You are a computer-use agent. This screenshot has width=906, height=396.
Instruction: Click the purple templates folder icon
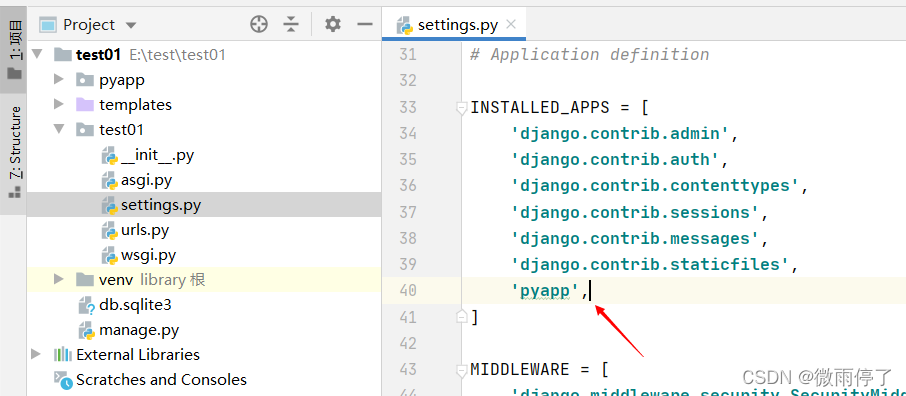click(85, 105)
